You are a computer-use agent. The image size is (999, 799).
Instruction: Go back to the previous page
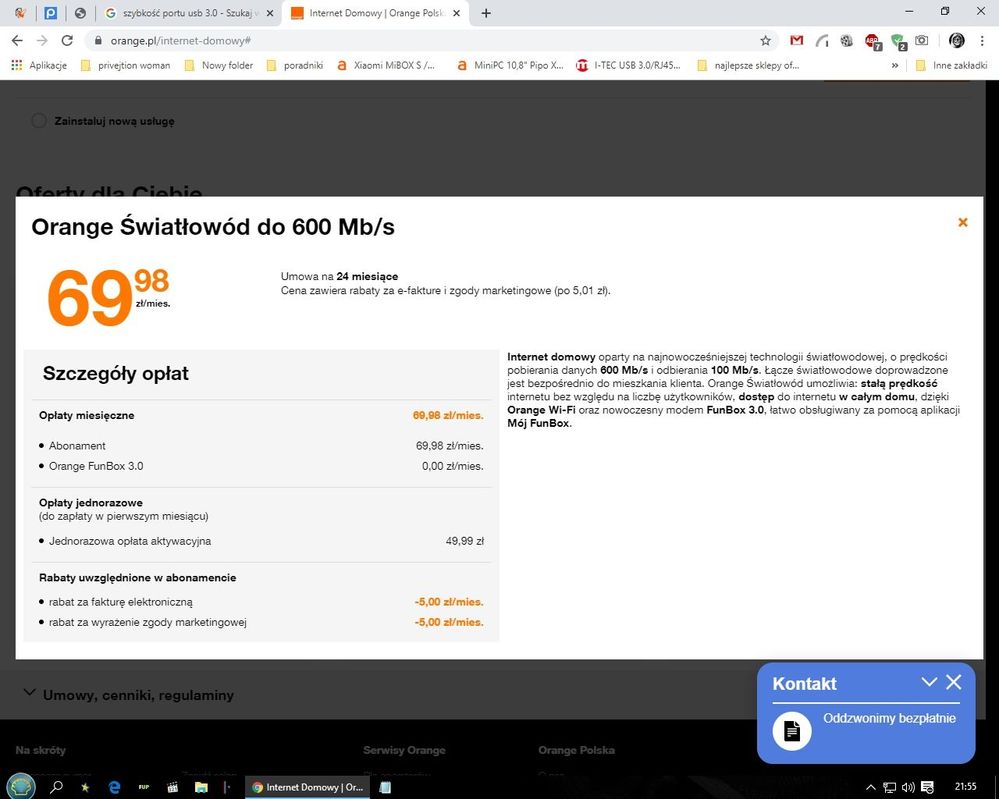tap(17, 41)
